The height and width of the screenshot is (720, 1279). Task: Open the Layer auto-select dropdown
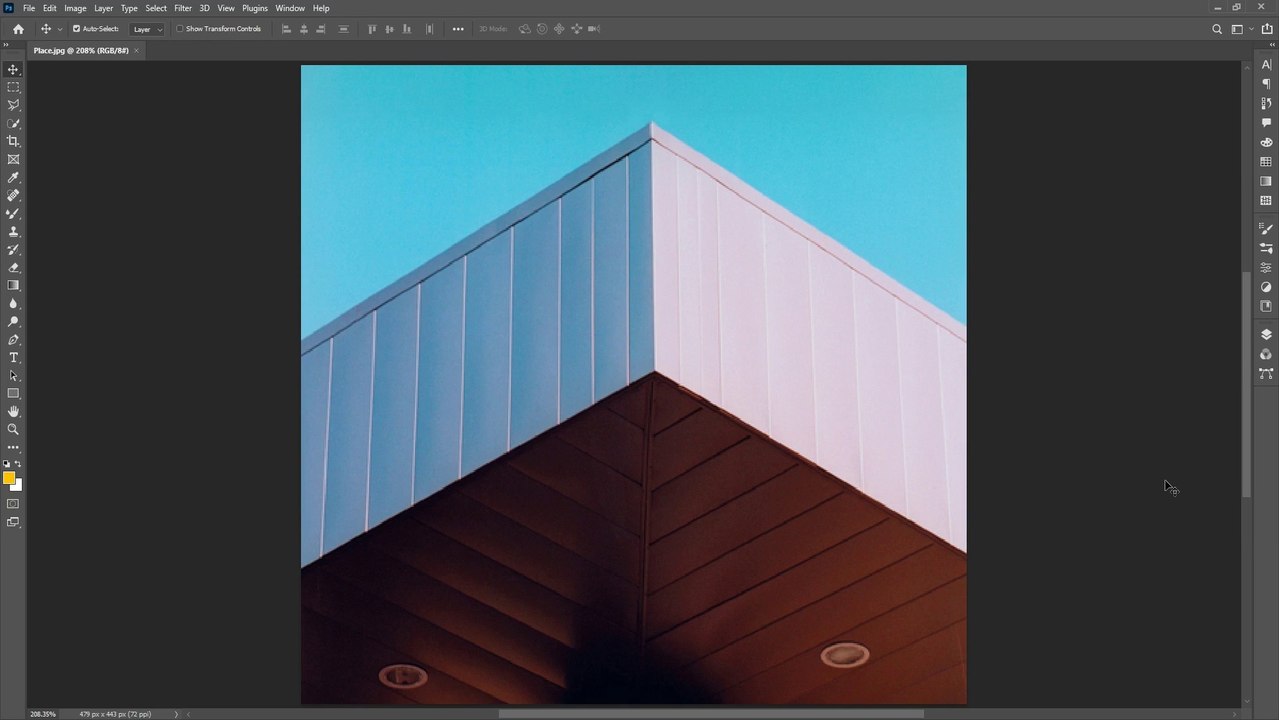pyautogui.click(x=148, y=29)
